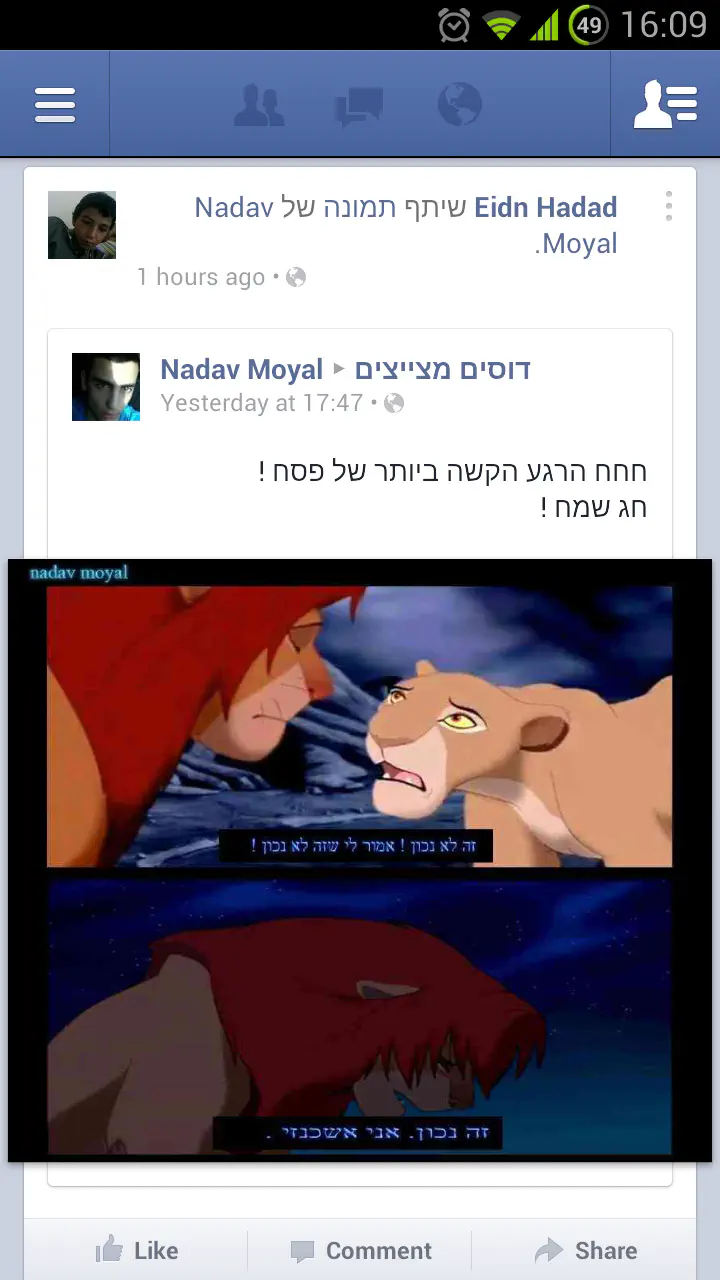This screenshot has height=1280, width=720.
Task: Like the shared post
Action: (x=136, y=1251)
